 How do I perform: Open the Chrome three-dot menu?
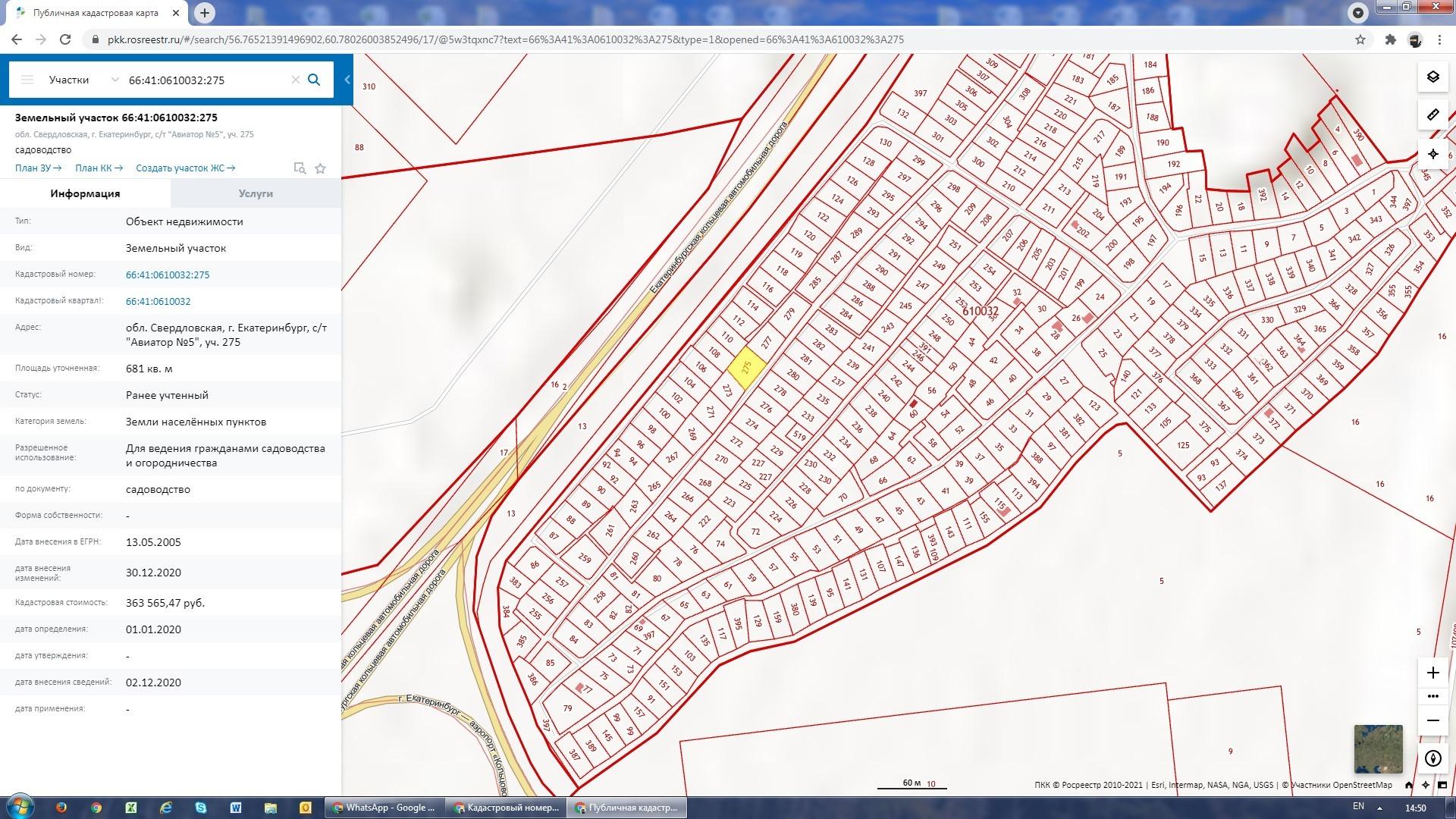1439,39
